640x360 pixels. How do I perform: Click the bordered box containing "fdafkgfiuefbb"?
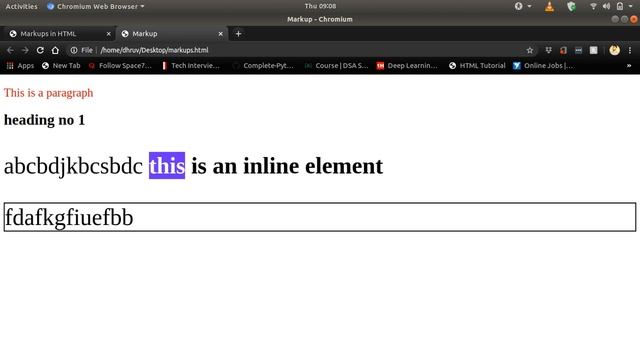coord(320,217)
